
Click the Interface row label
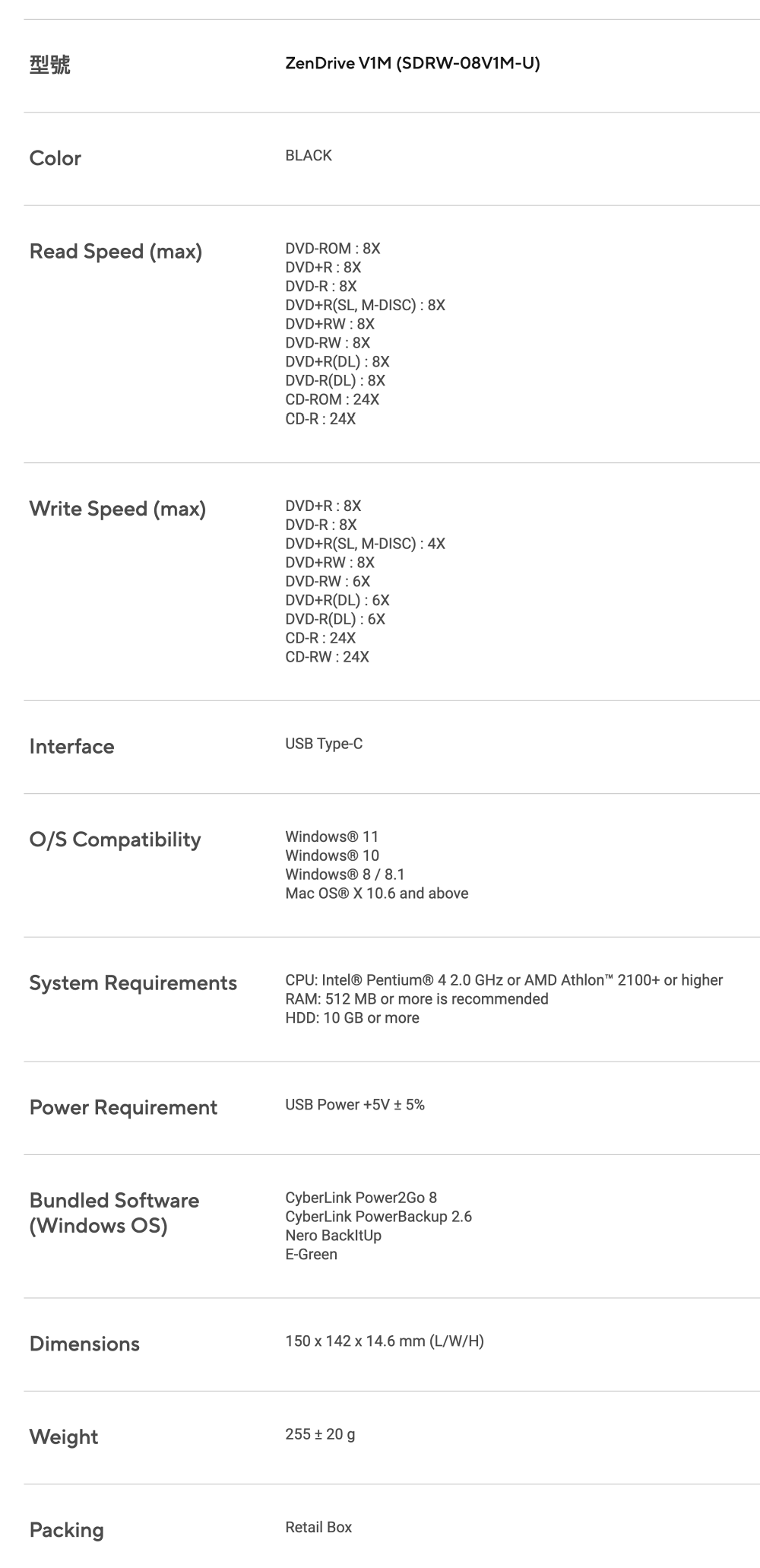click(x=71, y=746)
